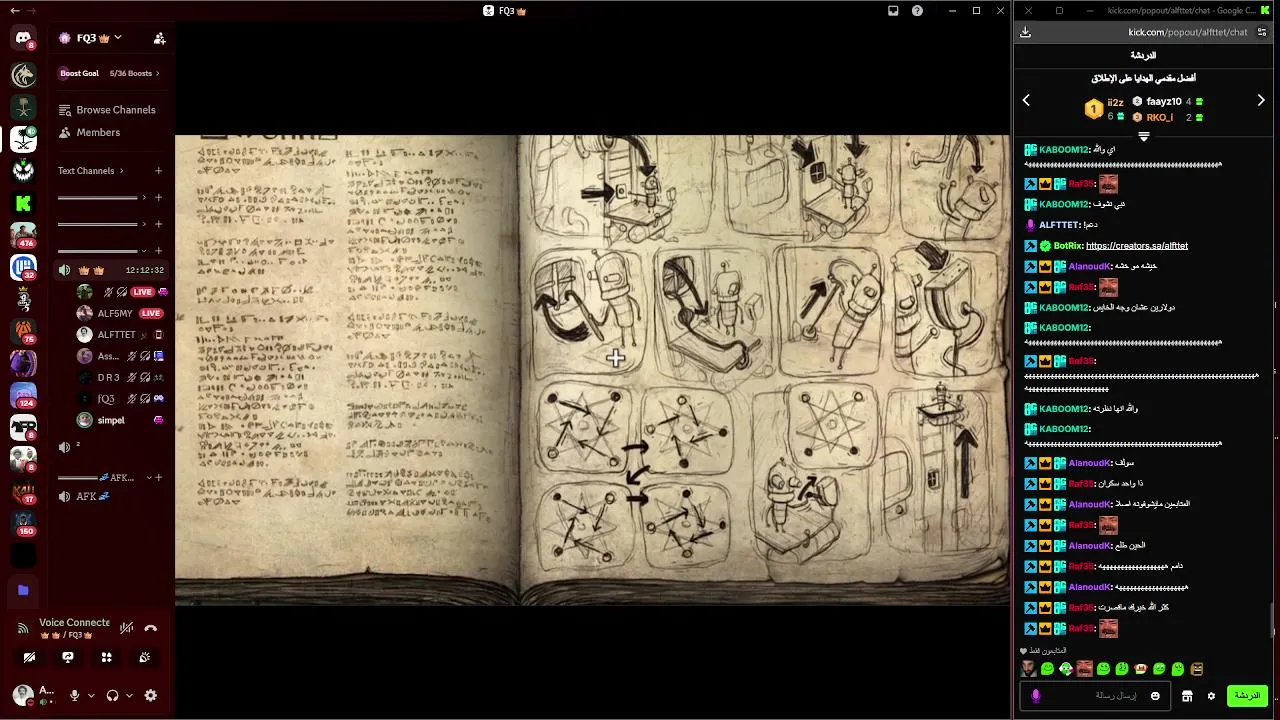Select user D R 3 in voice channel
This screenshot has width=1280, height=720.
pos(119,377)
